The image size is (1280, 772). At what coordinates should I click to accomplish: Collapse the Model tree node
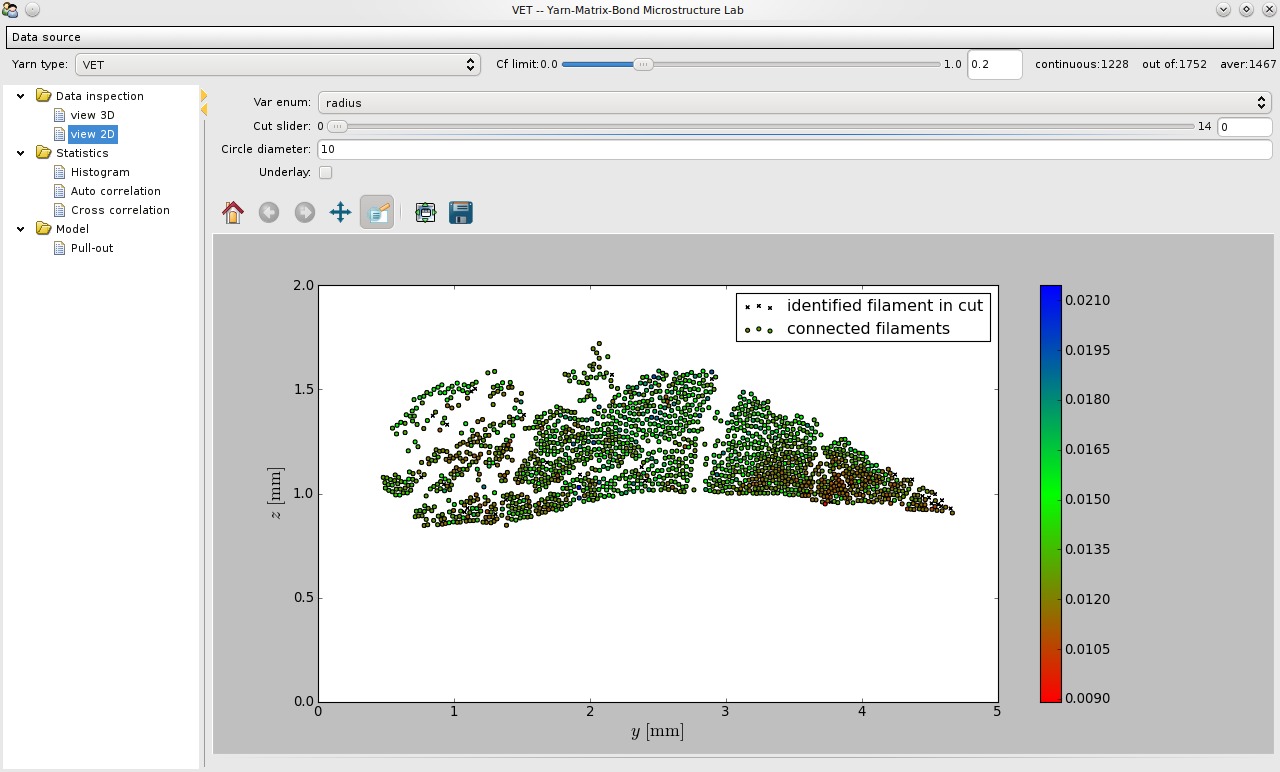coord(21,229)
